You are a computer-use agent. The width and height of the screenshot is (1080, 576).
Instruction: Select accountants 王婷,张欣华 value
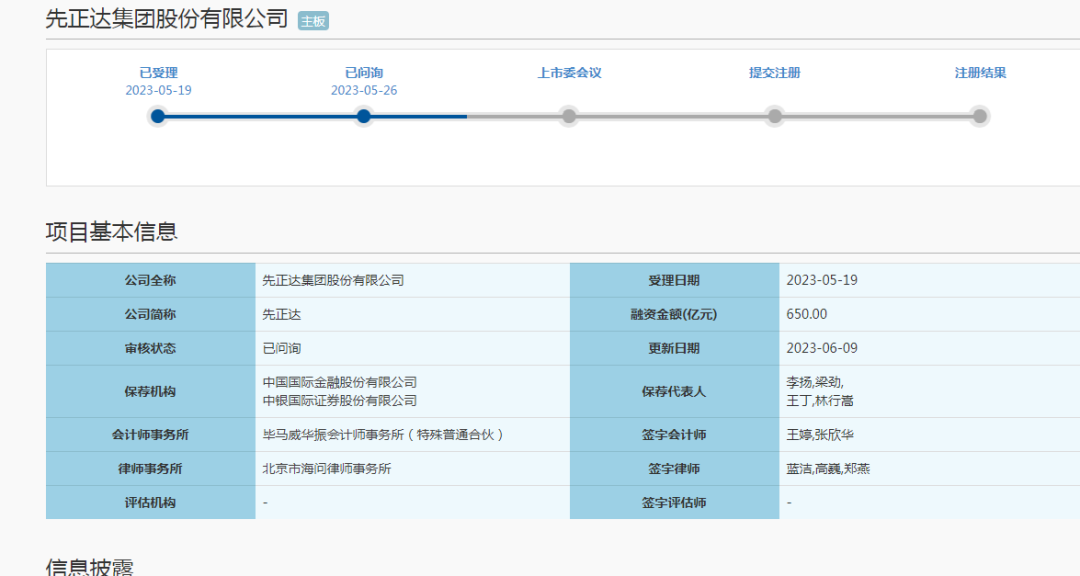coord(820,435)
